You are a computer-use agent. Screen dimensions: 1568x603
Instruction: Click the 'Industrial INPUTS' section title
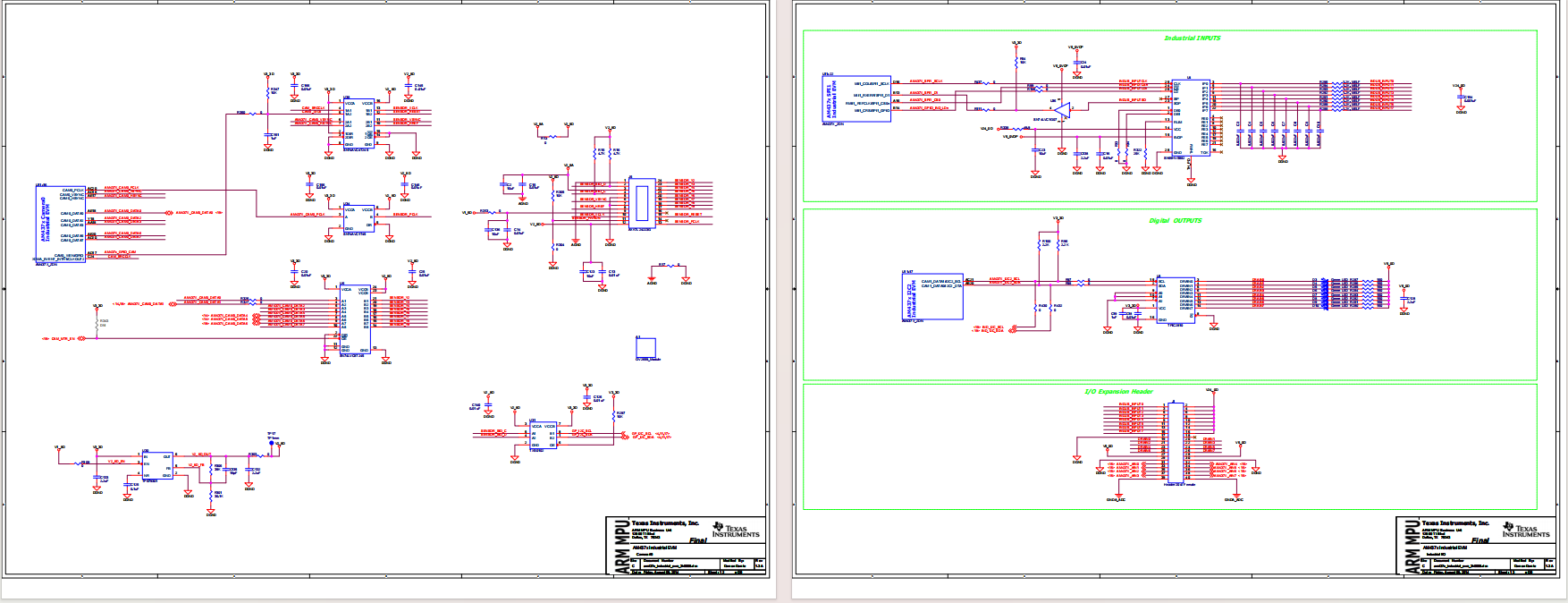click(1192, 38)
